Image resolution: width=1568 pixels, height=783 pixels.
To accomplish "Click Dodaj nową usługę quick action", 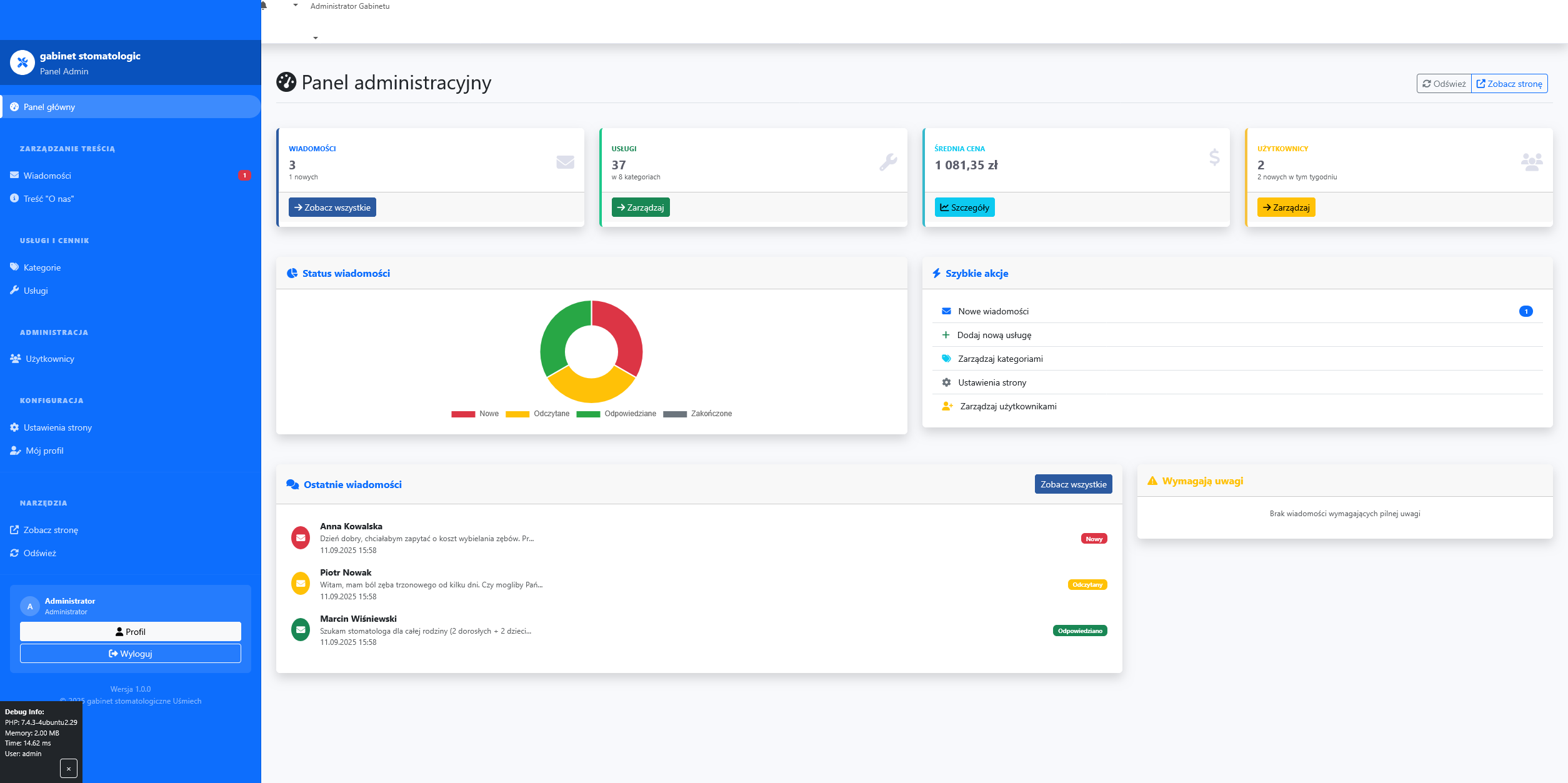I will 1237,335.
